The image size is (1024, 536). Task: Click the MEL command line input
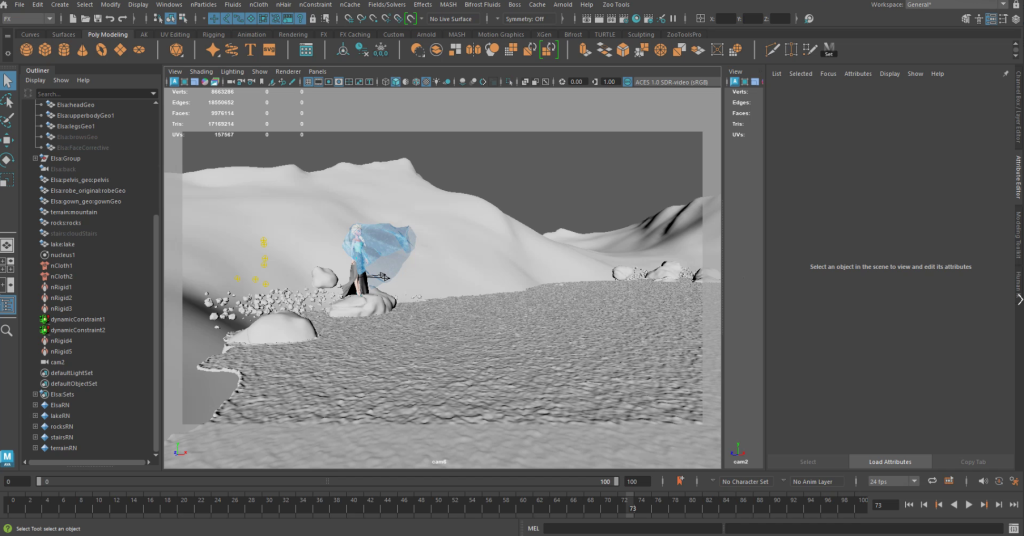632,528
